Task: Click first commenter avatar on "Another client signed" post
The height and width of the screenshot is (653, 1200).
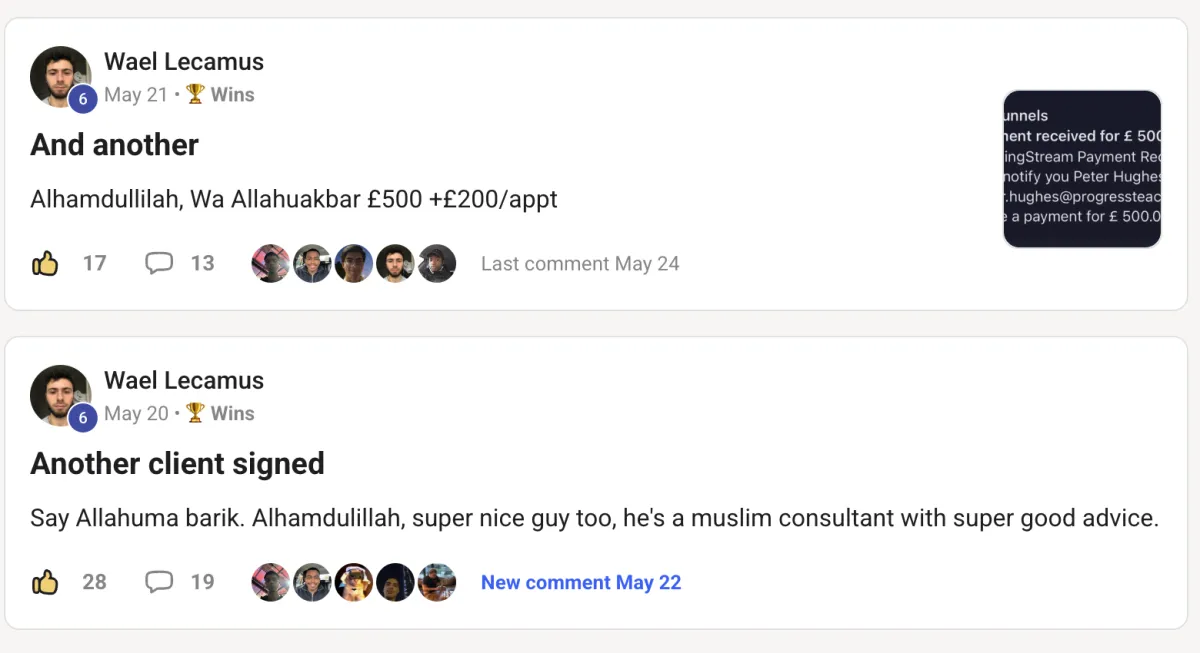Action: [x=271, y=583]
